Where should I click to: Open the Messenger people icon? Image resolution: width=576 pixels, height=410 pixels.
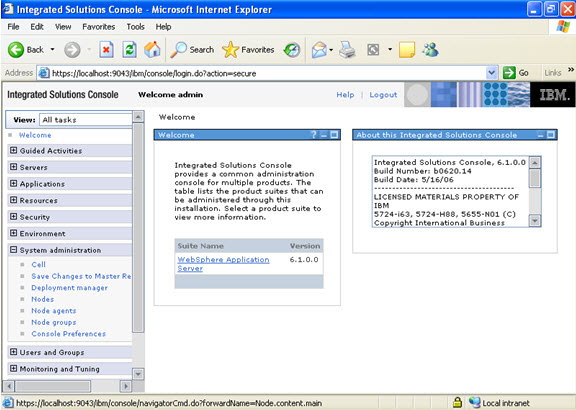pos(430,50)
